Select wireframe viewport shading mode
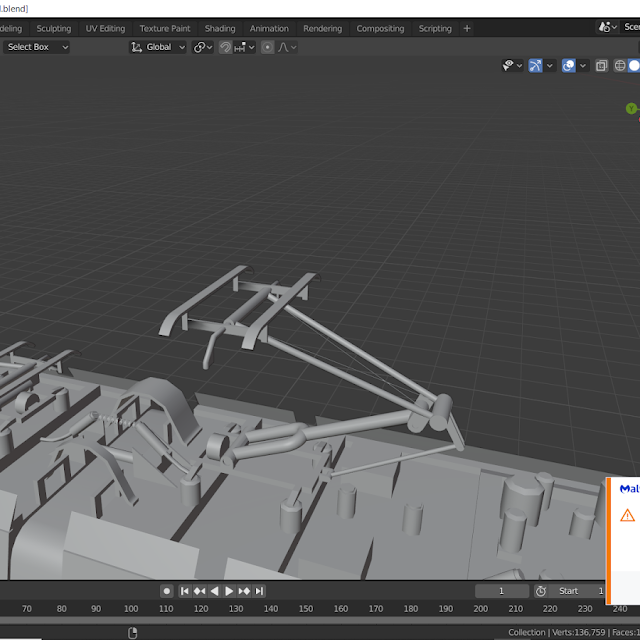The width and height of the screenshot is (640, 640). (620, 66)
